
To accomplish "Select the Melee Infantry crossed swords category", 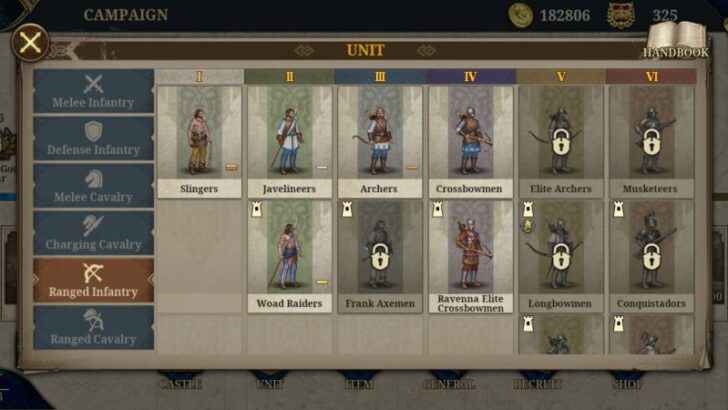I will click(x=93, y=91).
